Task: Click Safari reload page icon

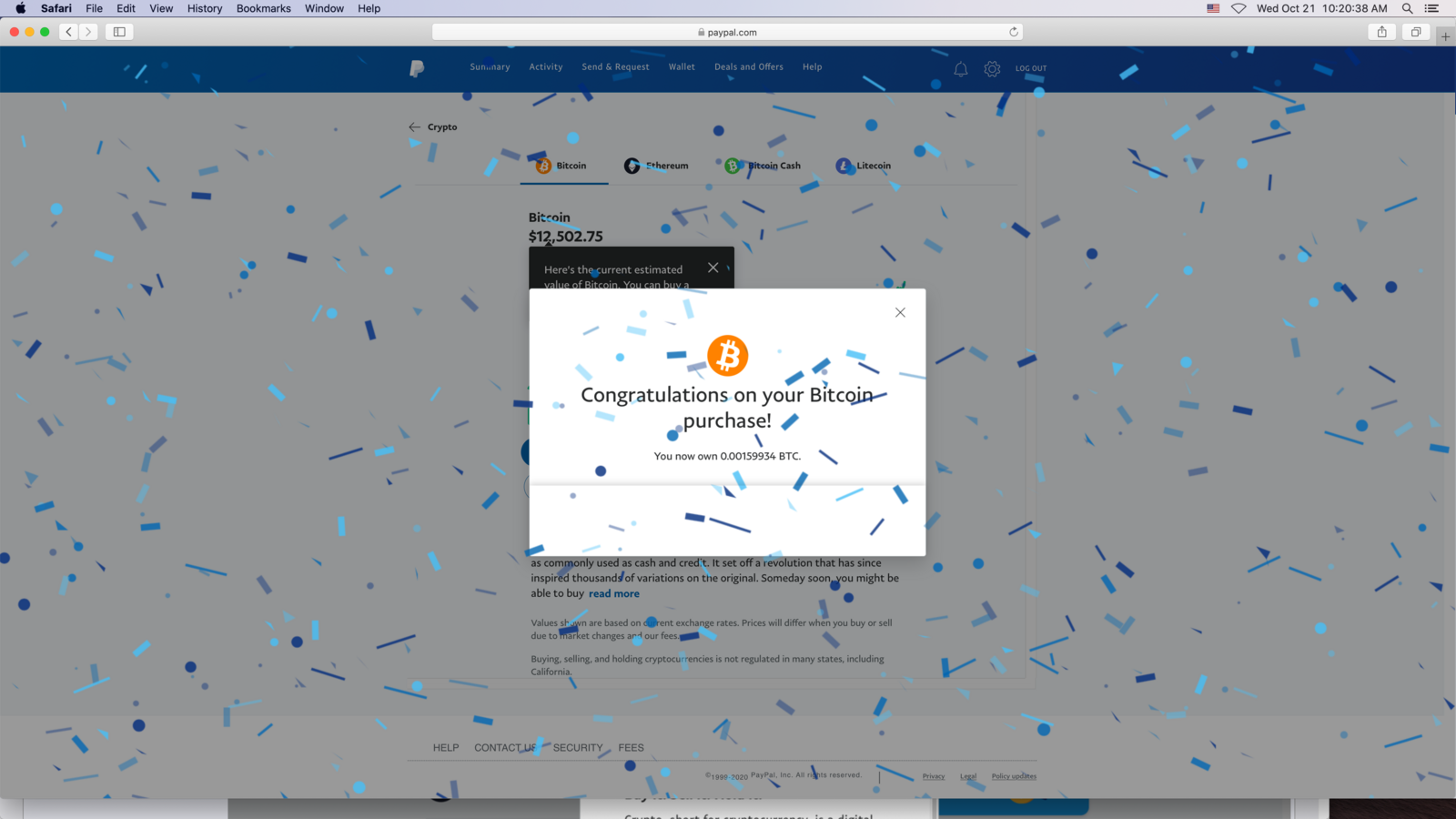Action: pyautogui.click(x=1014, y=32)
